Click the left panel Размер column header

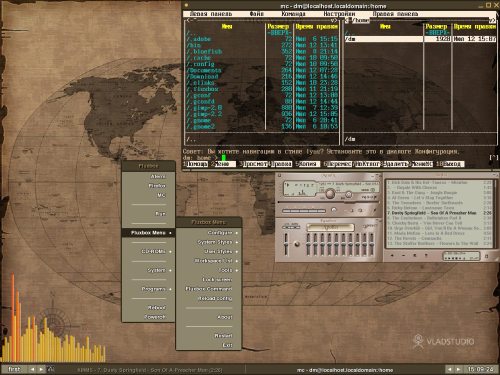tap(278, 26)
